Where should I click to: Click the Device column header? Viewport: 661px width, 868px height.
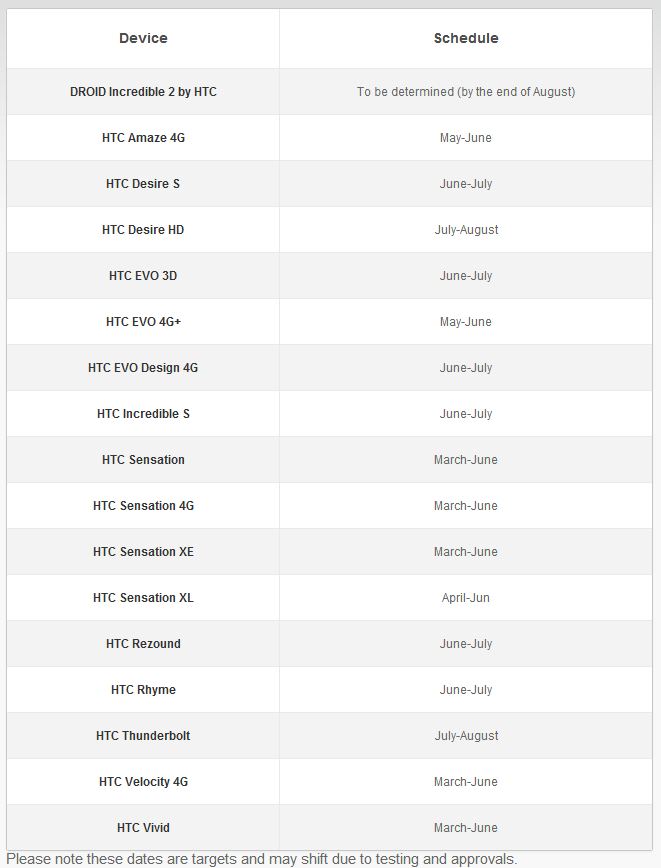(x=143, y=38)
